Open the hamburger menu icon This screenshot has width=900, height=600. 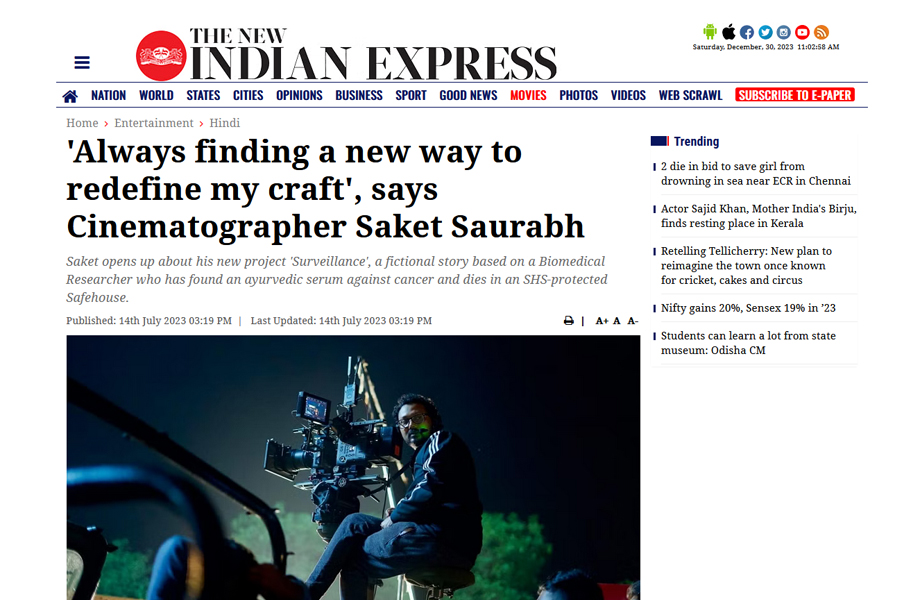(x=82, y=62)
